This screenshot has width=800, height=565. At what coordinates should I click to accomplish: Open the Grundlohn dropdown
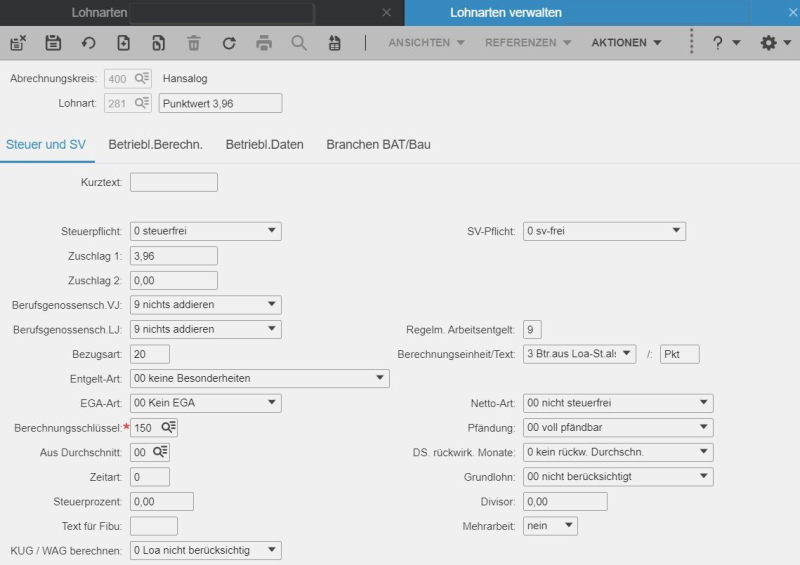pyautogui.click(x=618, y=476)
